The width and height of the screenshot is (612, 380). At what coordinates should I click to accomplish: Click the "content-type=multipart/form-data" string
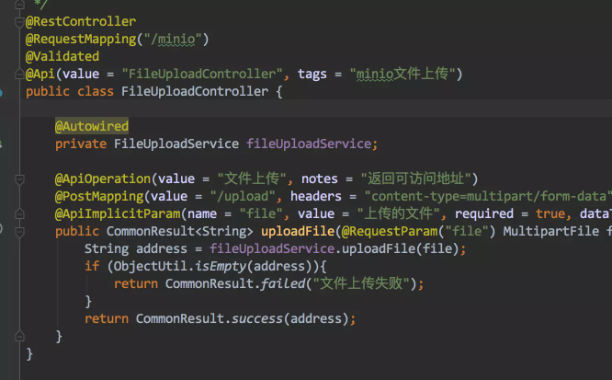[488, 196]
